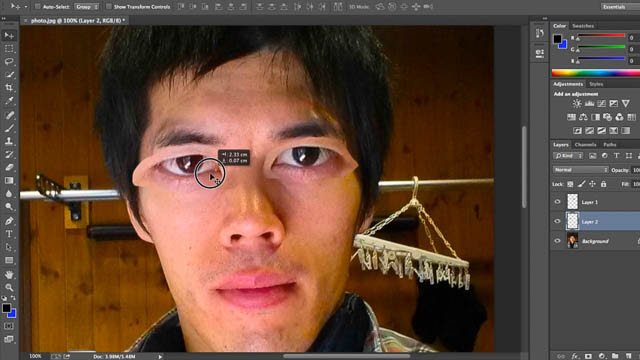
Task: Select the Quick Selection tool
Action: 9,75
